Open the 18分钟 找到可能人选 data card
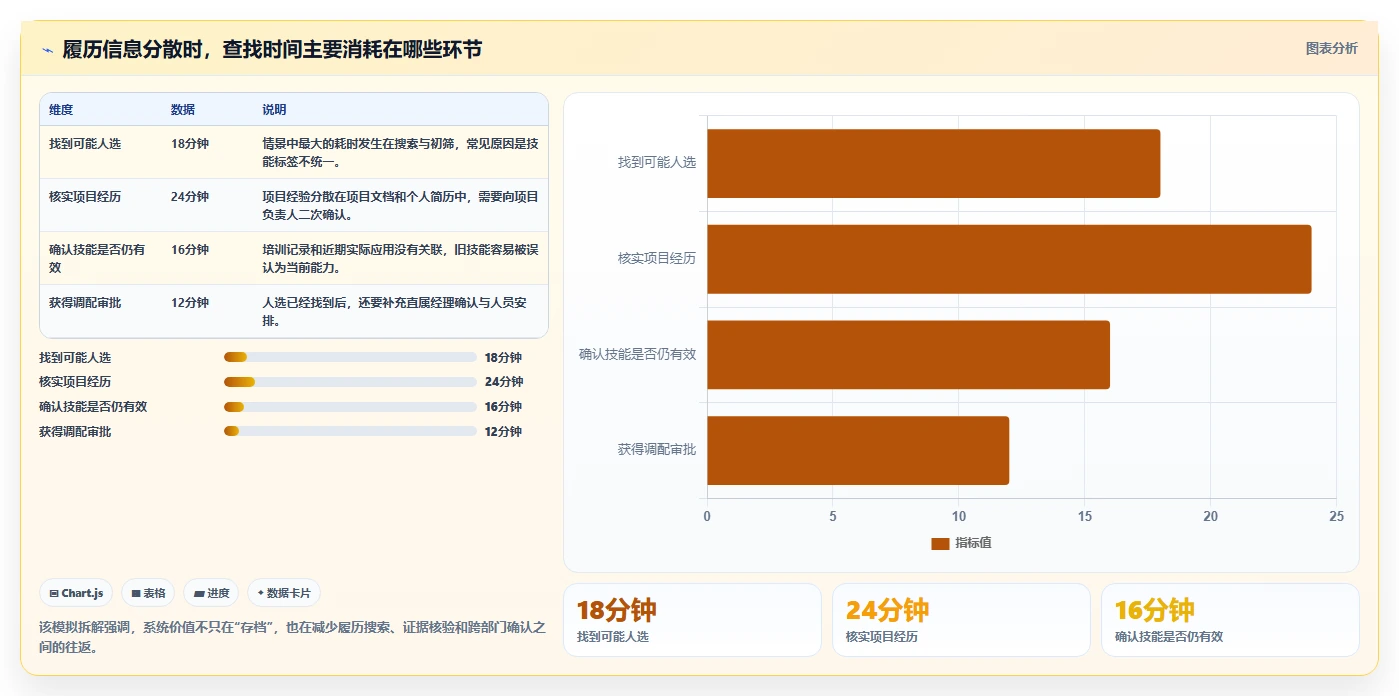 pyautogui.click(x=692, y=620)
